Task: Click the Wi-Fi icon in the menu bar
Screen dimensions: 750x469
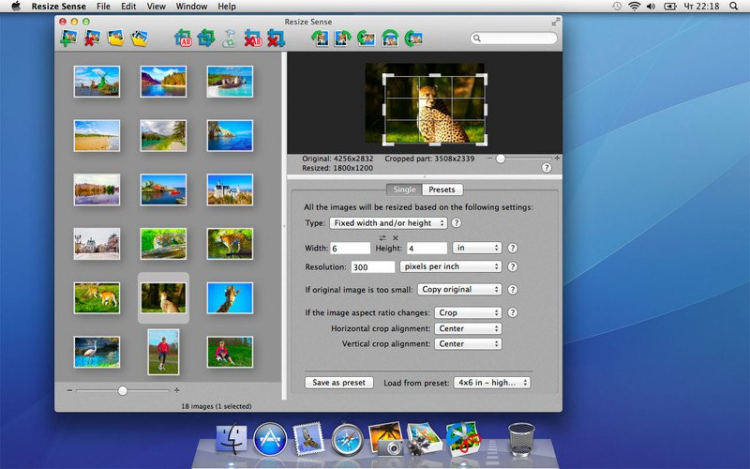Action: pyautogui.click(x=634, y=6)
